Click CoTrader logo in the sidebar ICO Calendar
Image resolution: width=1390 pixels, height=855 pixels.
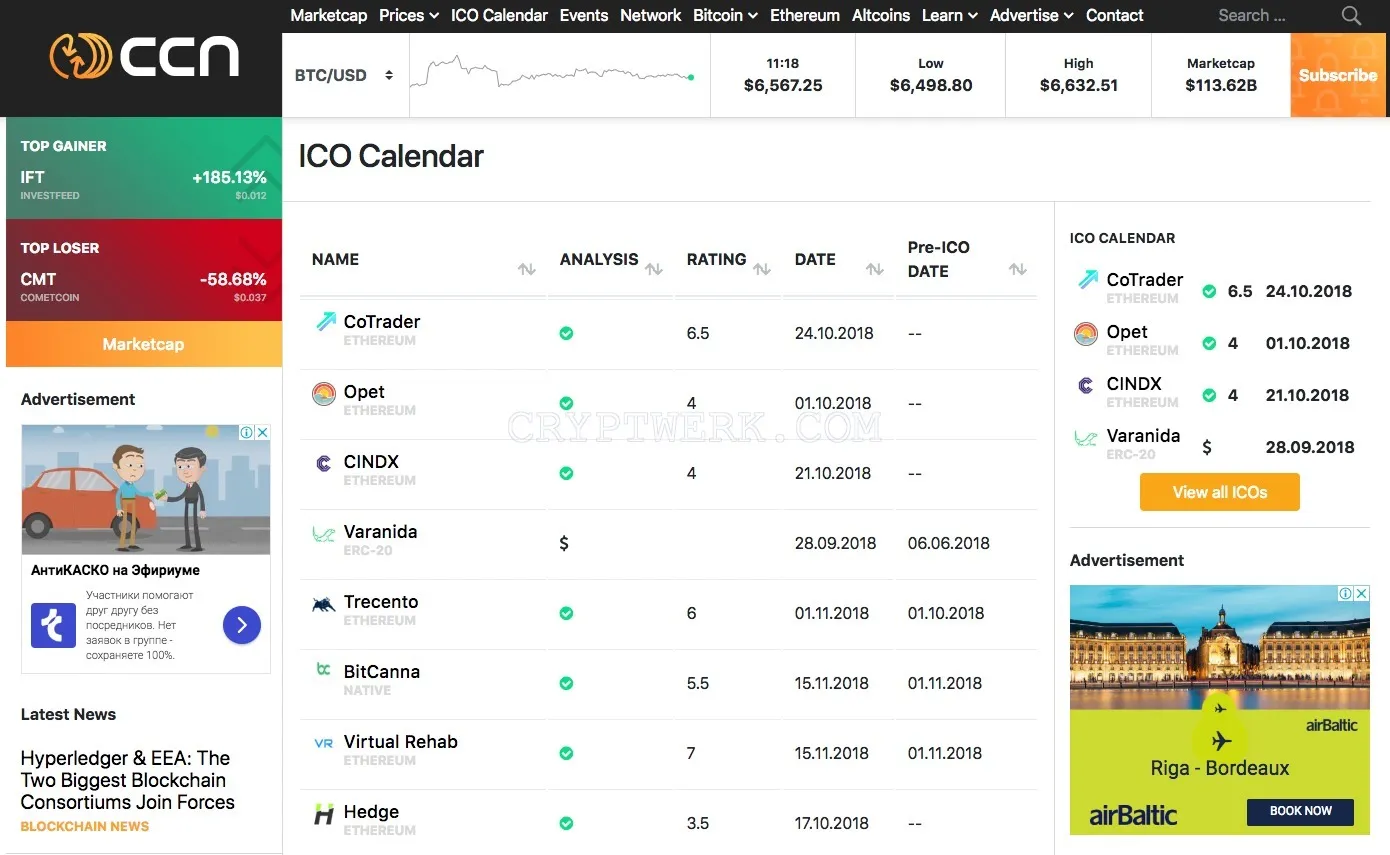(1087, 280)
